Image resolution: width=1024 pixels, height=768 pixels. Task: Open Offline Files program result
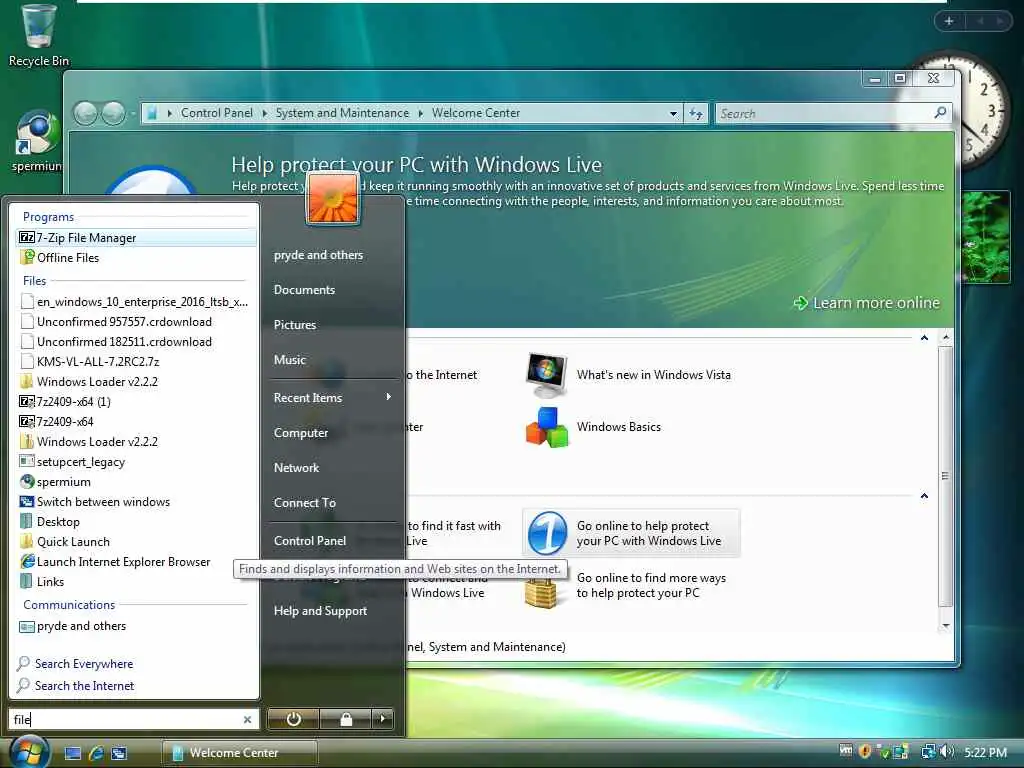tap(135, 257)
